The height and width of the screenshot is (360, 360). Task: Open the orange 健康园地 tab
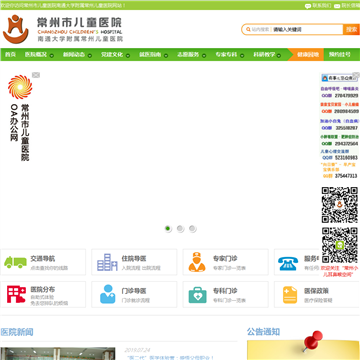pos(307,55)
